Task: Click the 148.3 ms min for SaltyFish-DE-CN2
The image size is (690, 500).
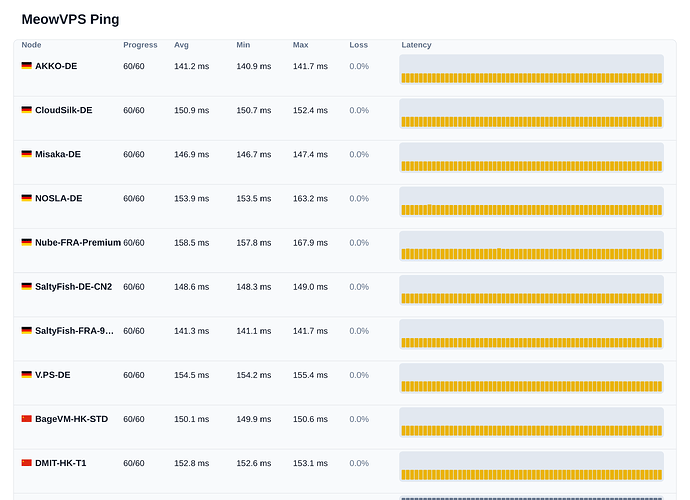Action: coord(253,287)
